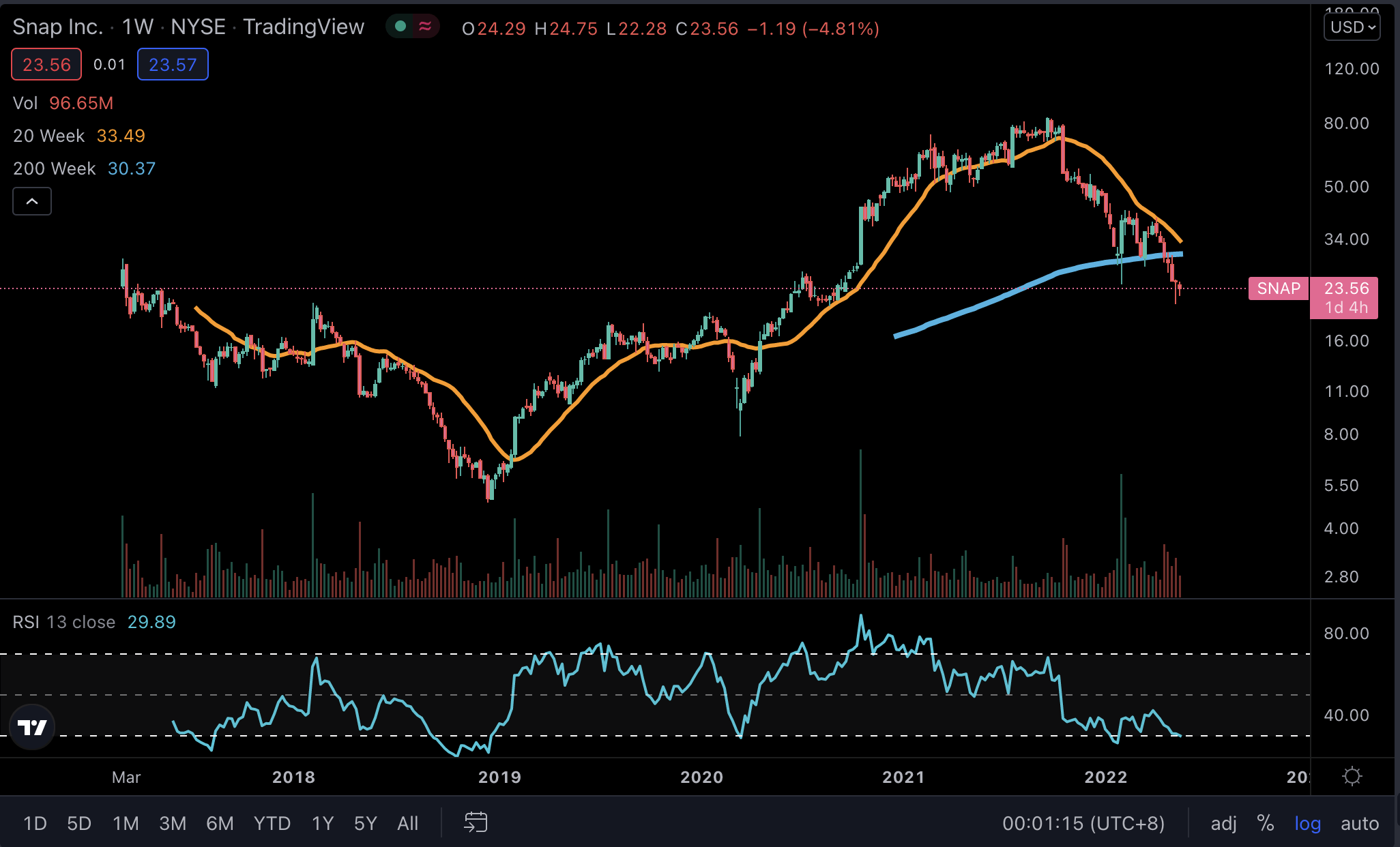
Task: Click the 5.50 price axis value
Action: pyautogui.click(x=1341, y=486)
